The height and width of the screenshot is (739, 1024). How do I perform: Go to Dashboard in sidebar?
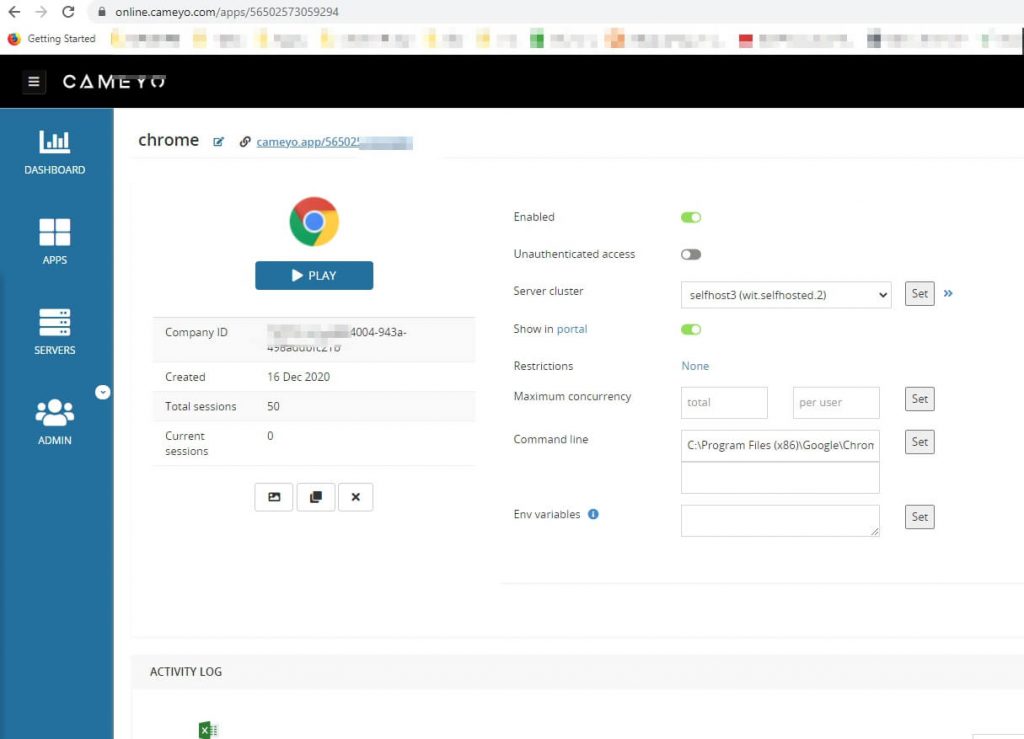(55, 153)
